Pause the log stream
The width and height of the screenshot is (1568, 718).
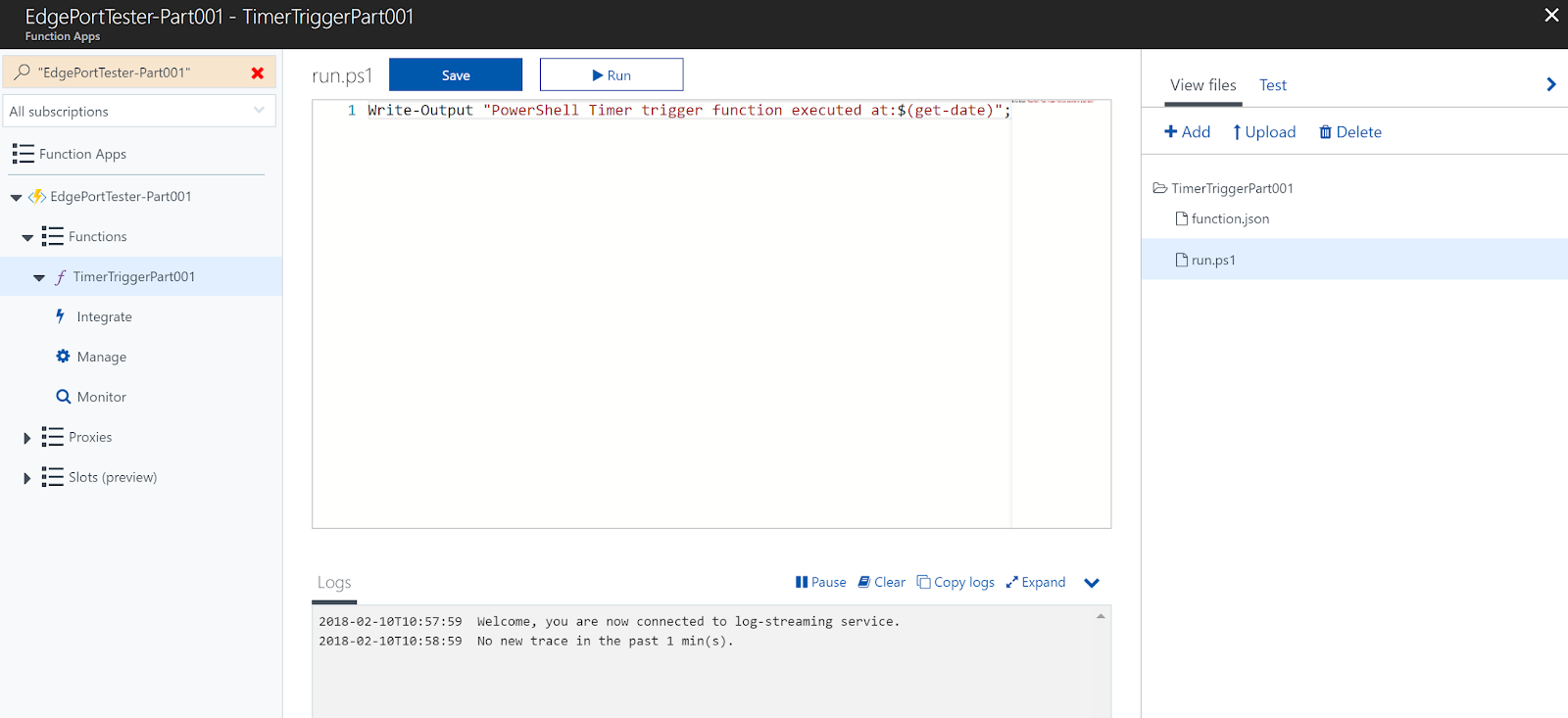tap(821, 582)
